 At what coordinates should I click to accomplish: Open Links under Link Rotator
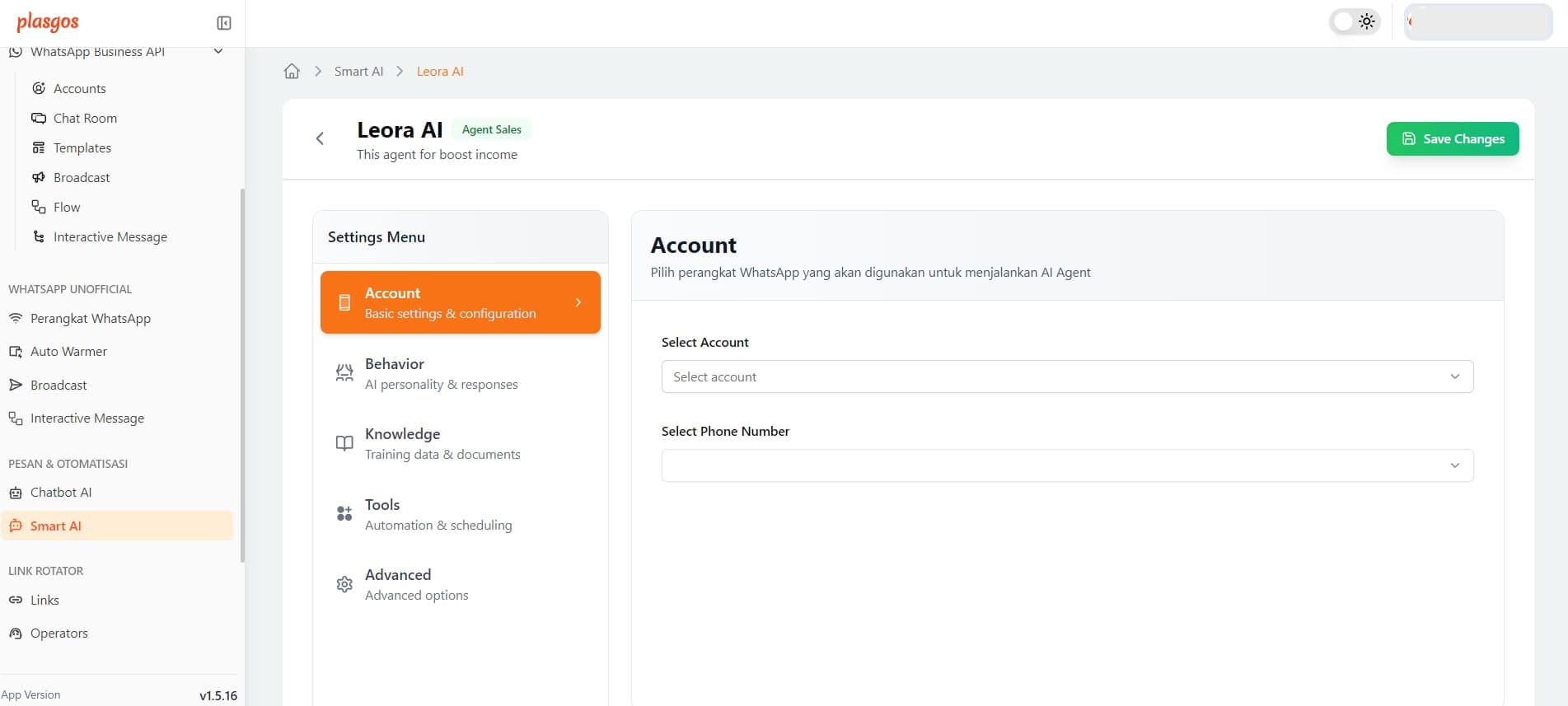(x=44, y=600)
